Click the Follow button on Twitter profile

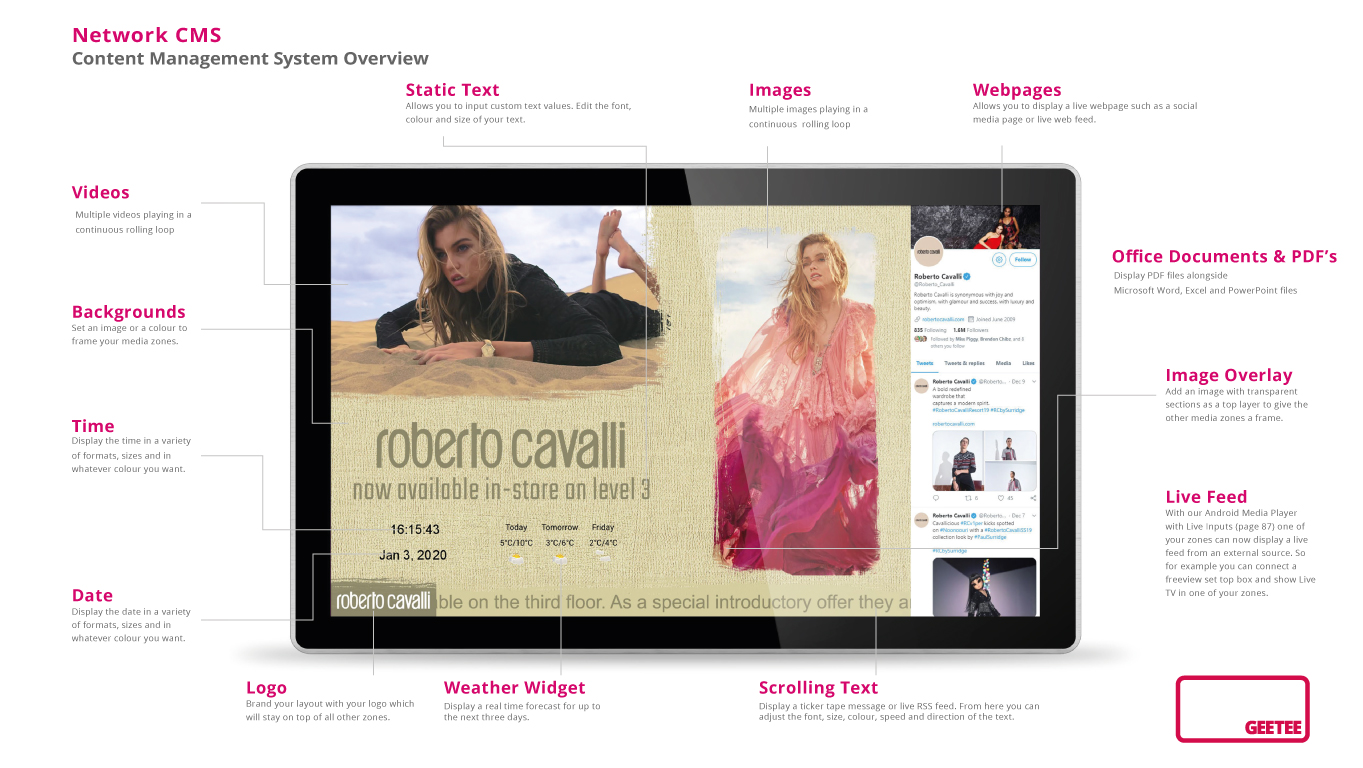click(1023, 259)
